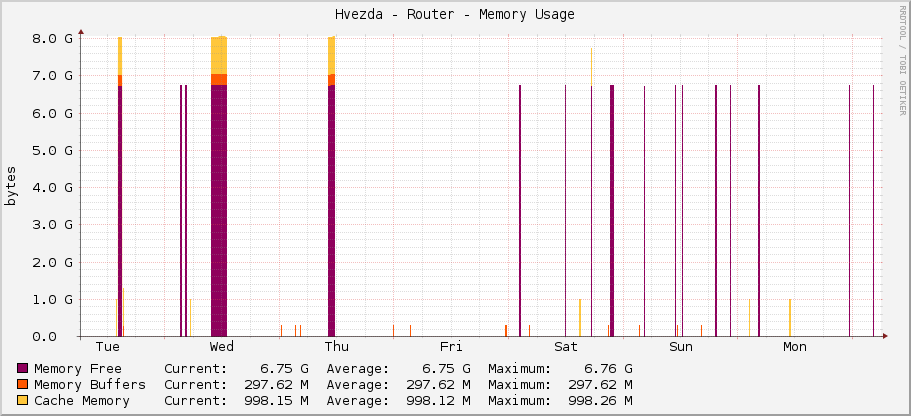Click the '1.0 G' y-axis label
This screenshot has height=416, width=911.
(52, 299)
